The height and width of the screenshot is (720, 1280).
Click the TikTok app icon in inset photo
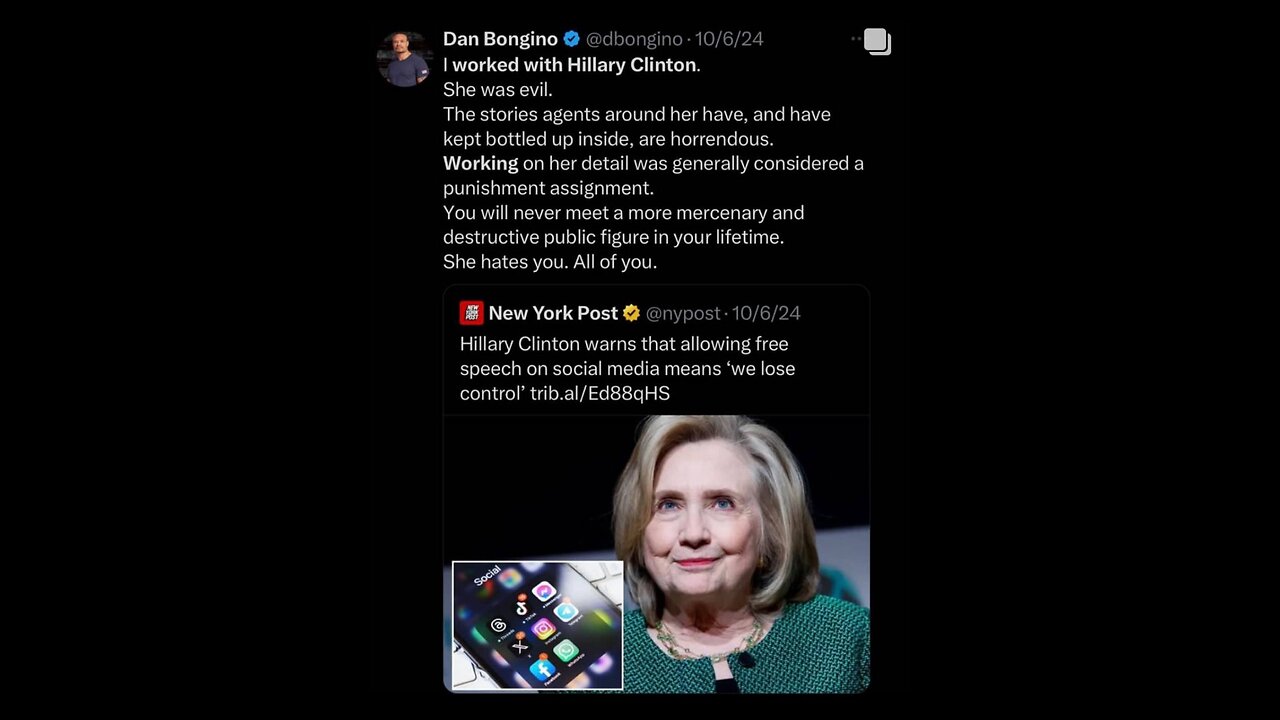[521, 607]
